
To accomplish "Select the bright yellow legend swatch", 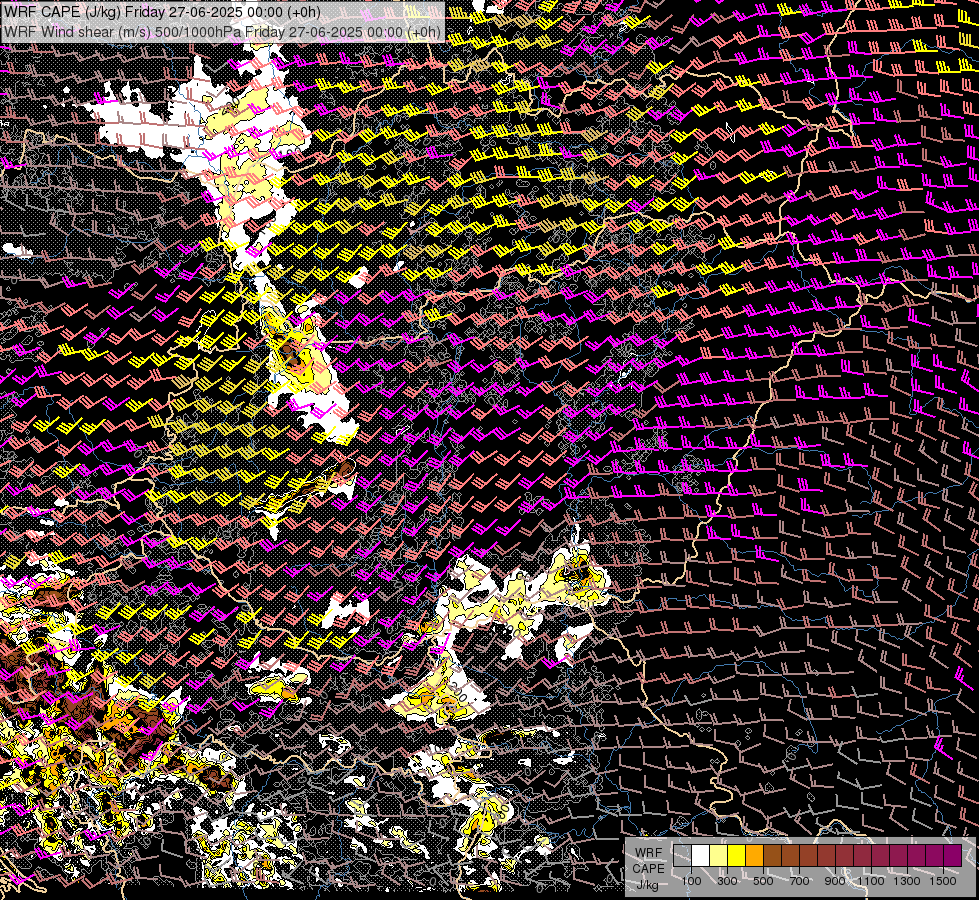I will click(737, 856).
